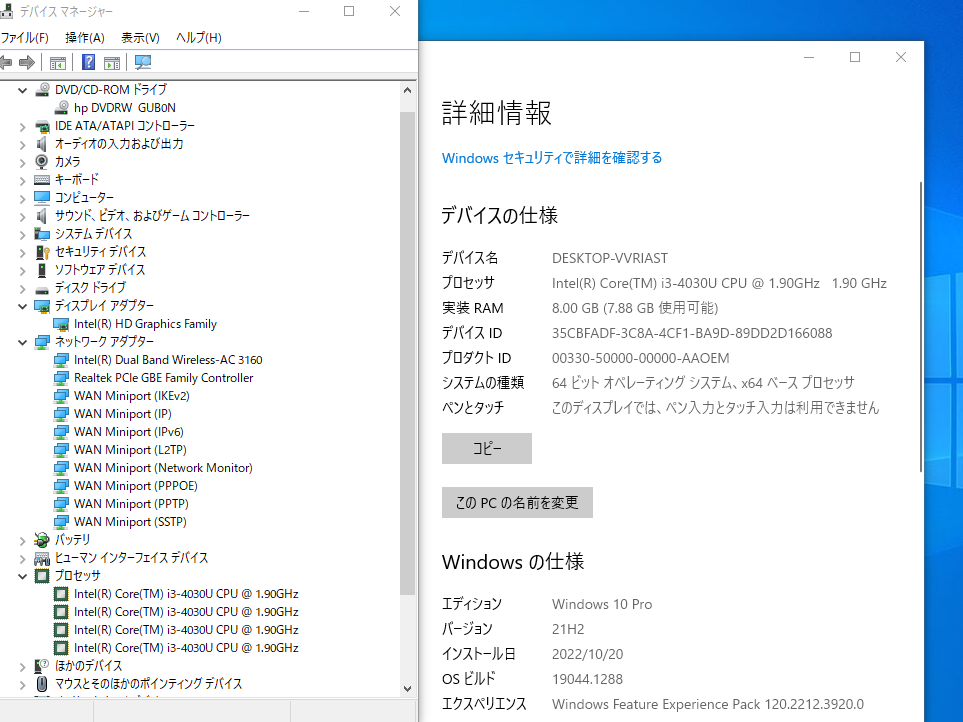The height and width of the screenshot is (722, 963).
Task: Click the WAN Miniport (PPPOE) adapter icon
Action: (61, 486)
